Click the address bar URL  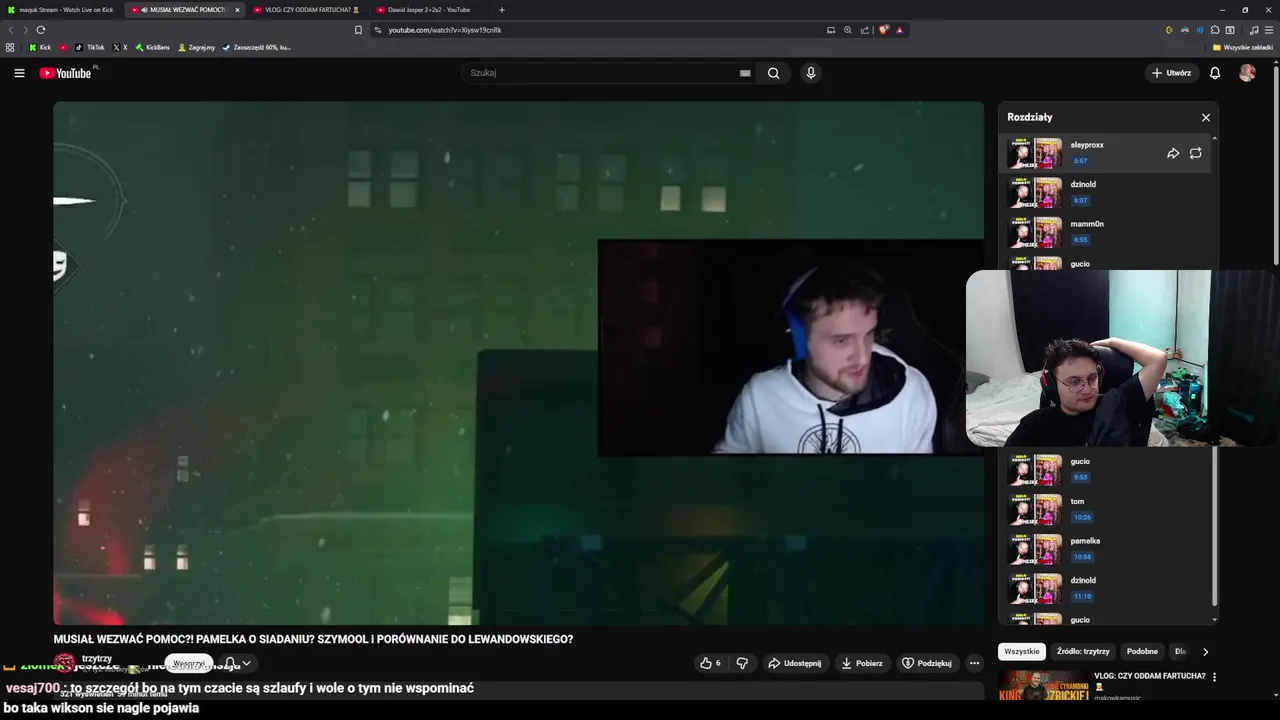445,30
